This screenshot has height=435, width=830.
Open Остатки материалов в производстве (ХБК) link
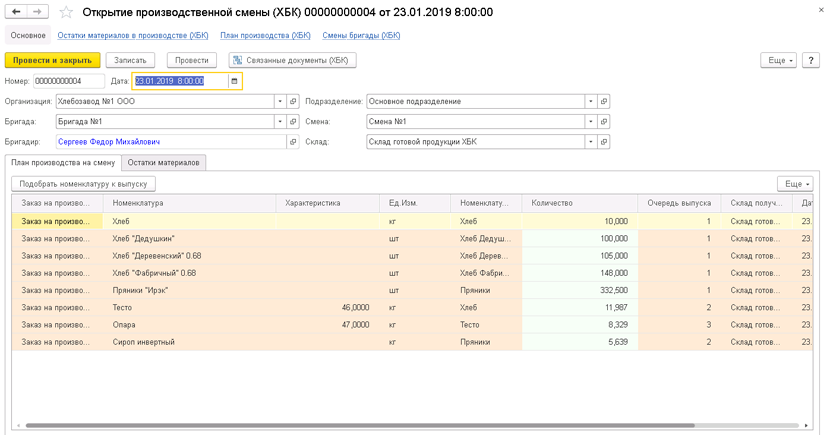(133, 35)
